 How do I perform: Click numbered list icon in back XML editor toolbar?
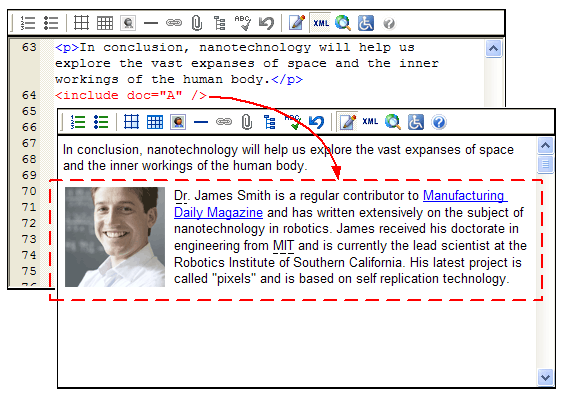(x=28, y=23)
